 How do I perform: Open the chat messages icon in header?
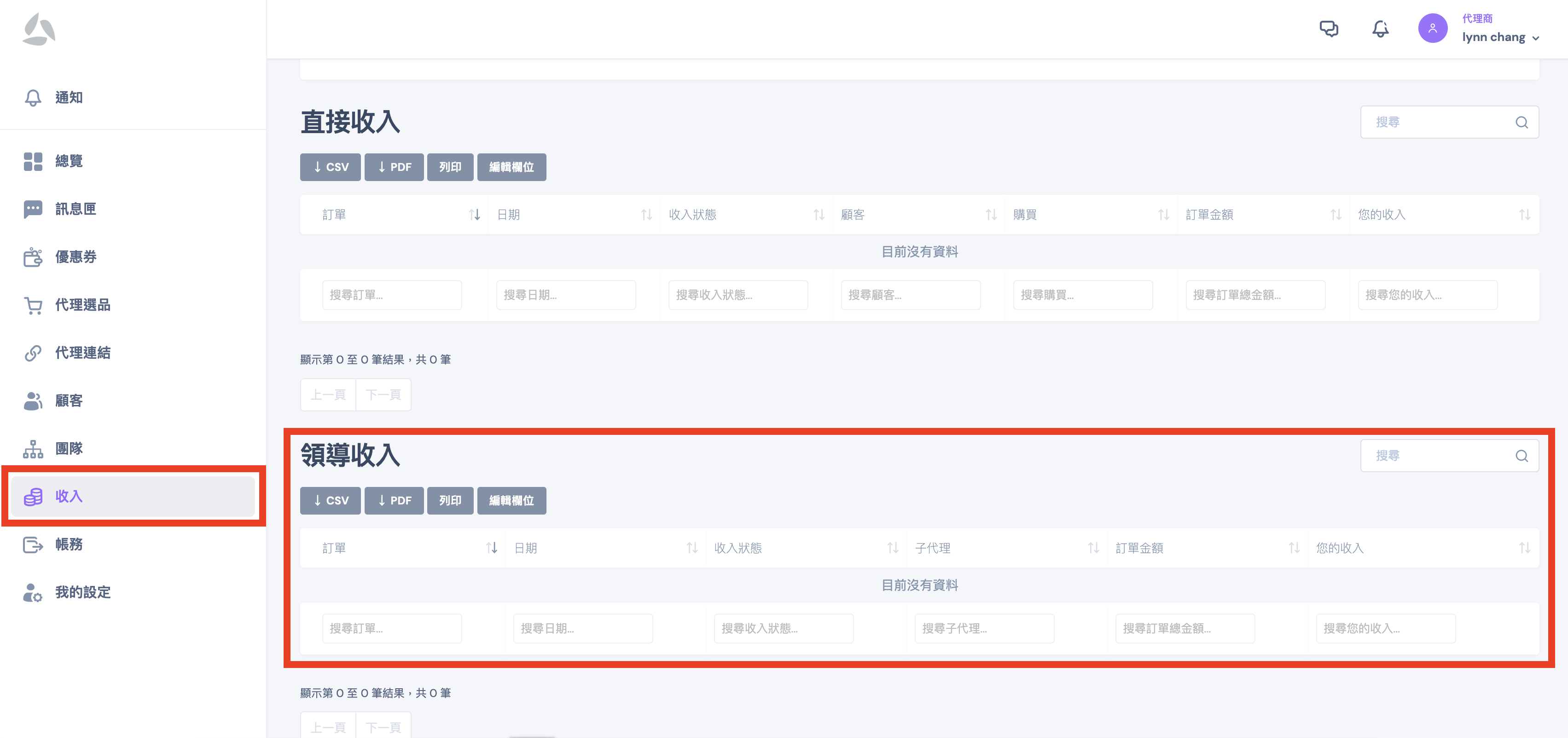point(1328,29)
